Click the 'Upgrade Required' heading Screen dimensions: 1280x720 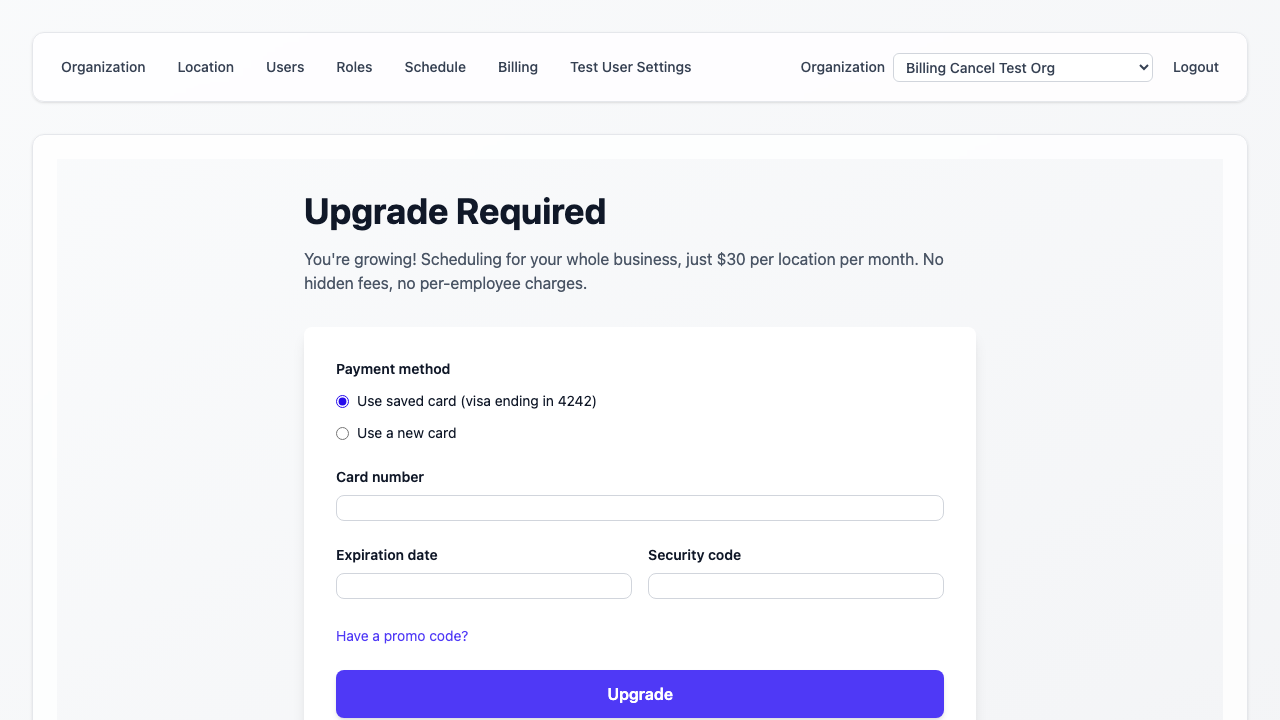(x=455, y=211)
